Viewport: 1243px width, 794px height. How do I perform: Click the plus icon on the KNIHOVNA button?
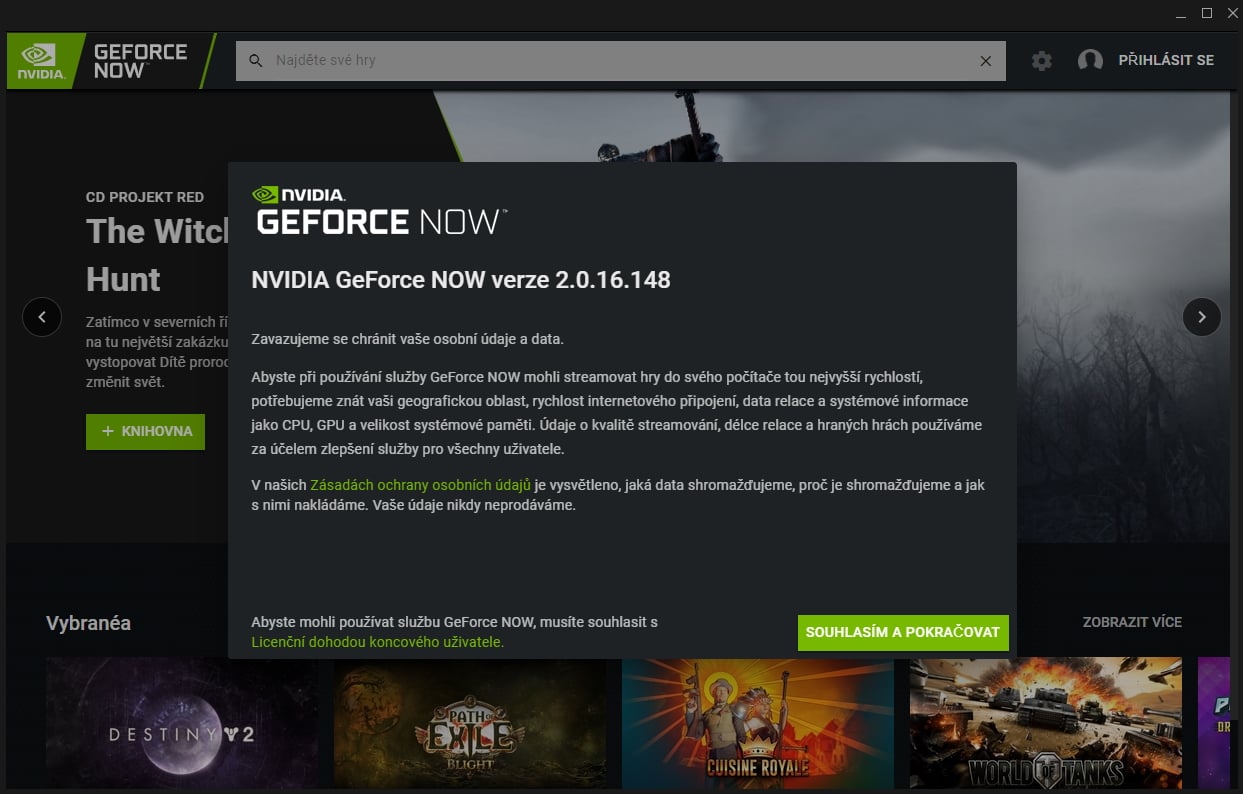coord(106,431)
